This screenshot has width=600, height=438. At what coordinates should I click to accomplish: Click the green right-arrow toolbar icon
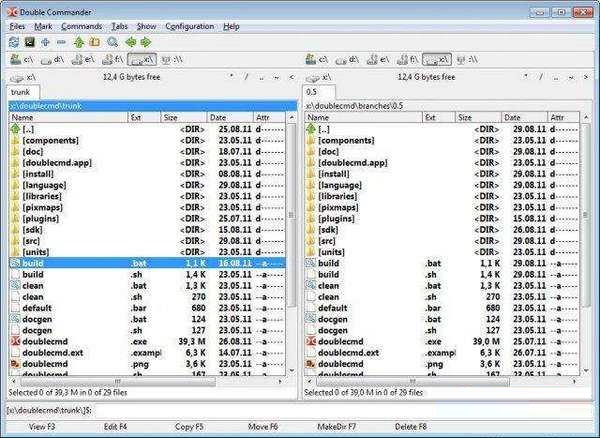(146, 42)
